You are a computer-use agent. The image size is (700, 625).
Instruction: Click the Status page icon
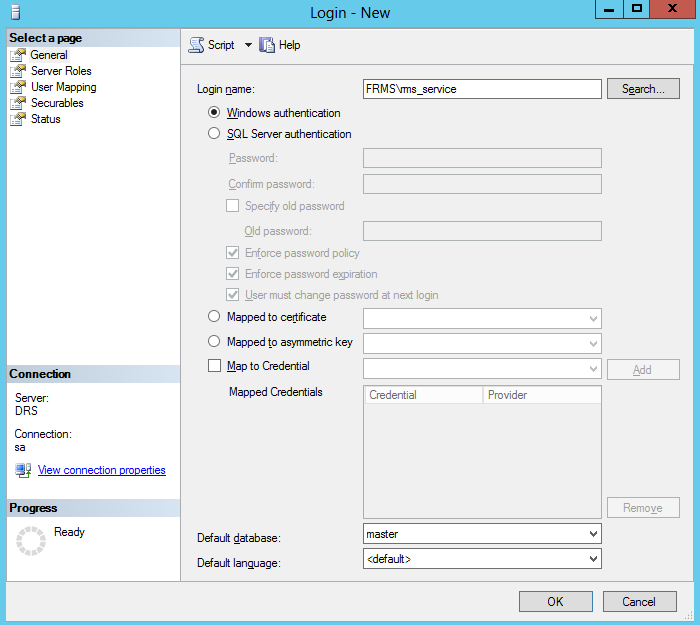(x=18, y=119)
